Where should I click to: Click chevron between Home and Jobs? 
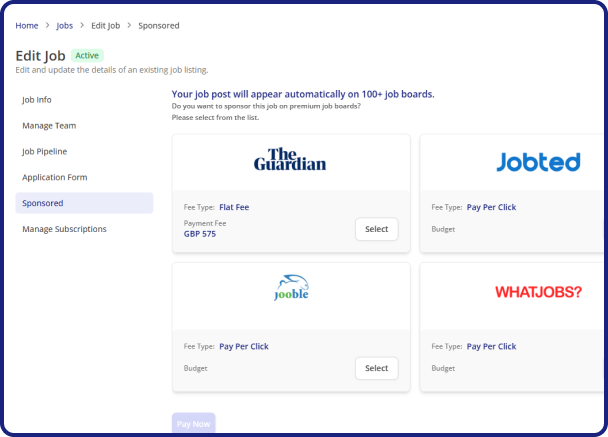tap(47, 25)
